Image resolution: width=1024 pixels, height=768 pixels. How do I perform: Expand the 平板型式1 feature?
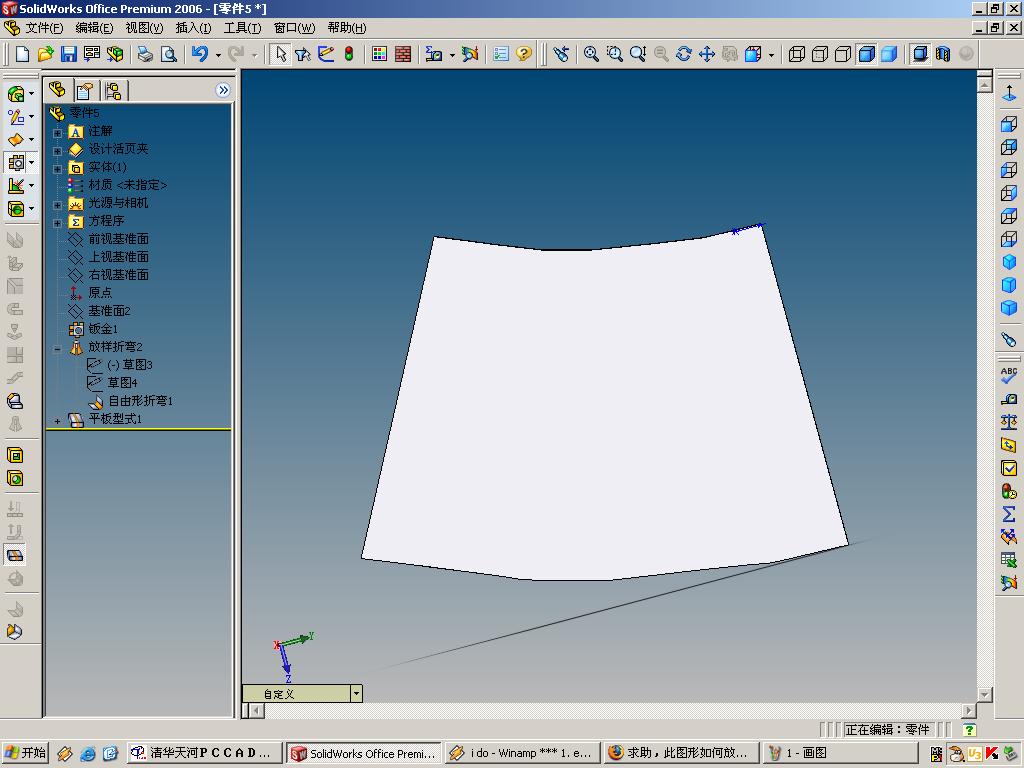pyautogui.click(x=57, y=421)
